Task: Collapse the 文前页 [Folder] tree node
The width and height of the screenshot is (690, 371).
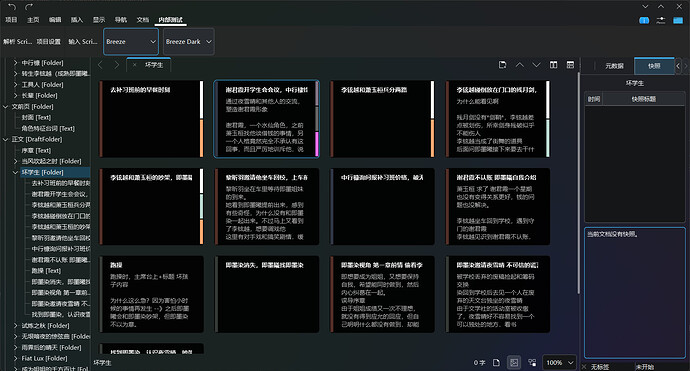Action: point(6,107)
